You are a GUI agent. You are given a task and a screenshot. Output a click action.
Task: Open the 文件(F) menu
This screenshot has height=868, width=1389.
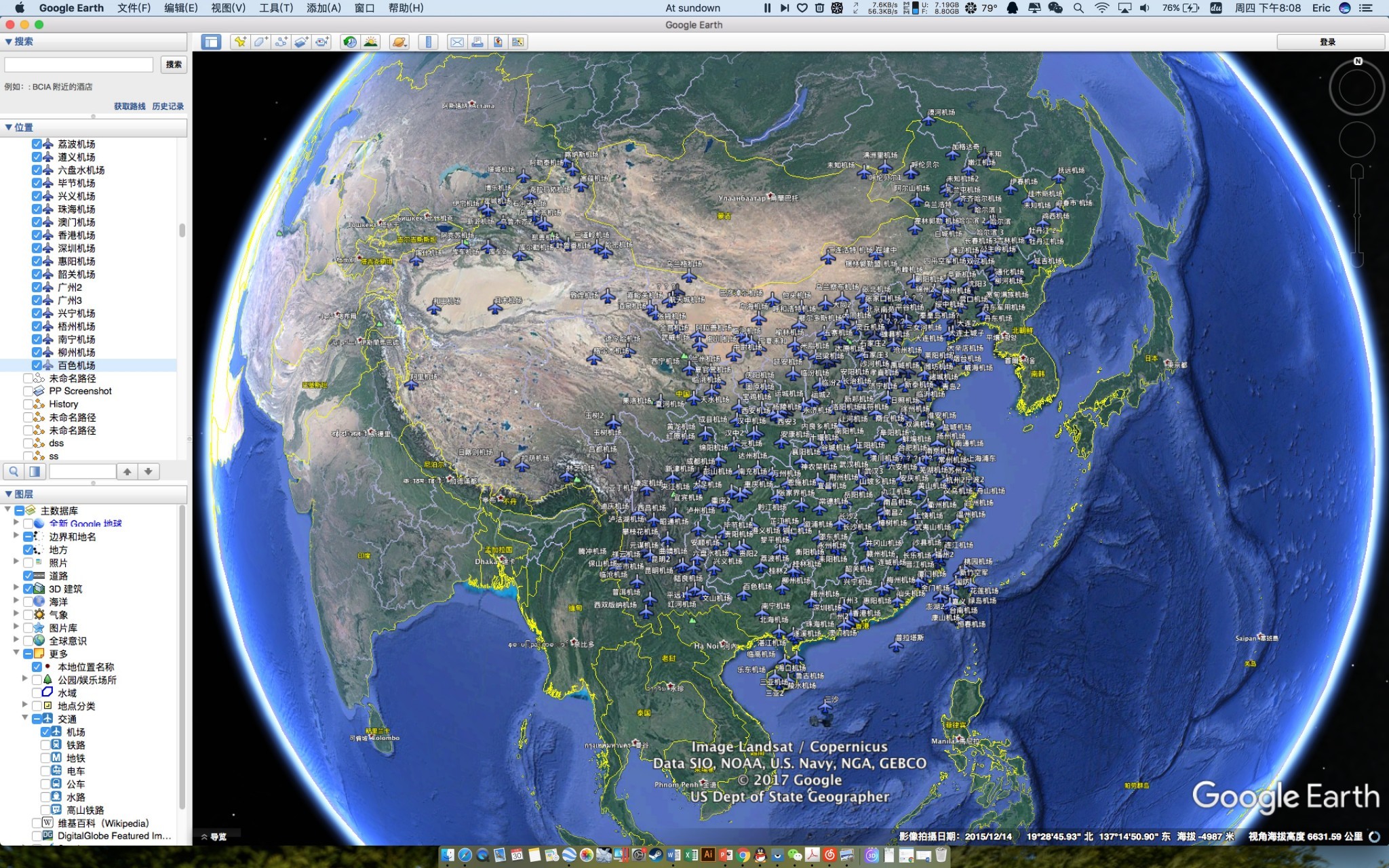tap(134, 8)
